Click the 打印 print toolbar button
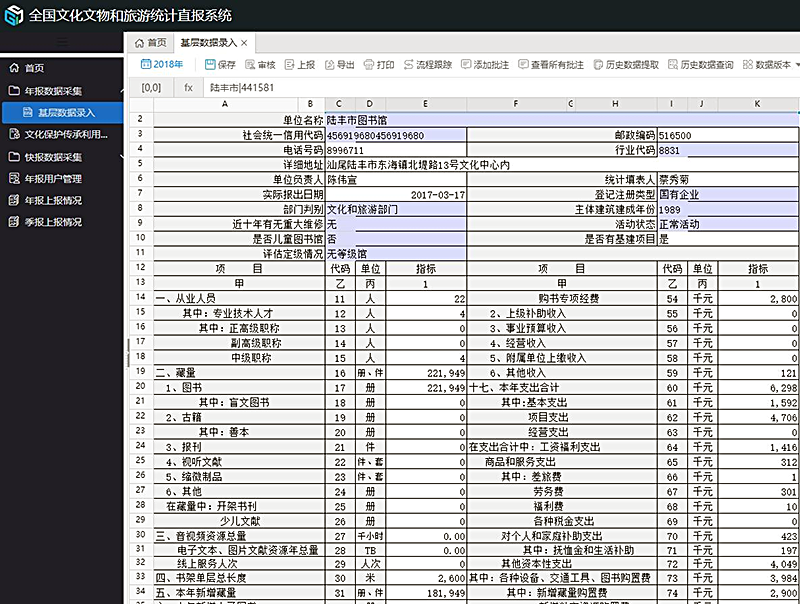Viewport: 800px width, 604px height. (x=379, y=64)
